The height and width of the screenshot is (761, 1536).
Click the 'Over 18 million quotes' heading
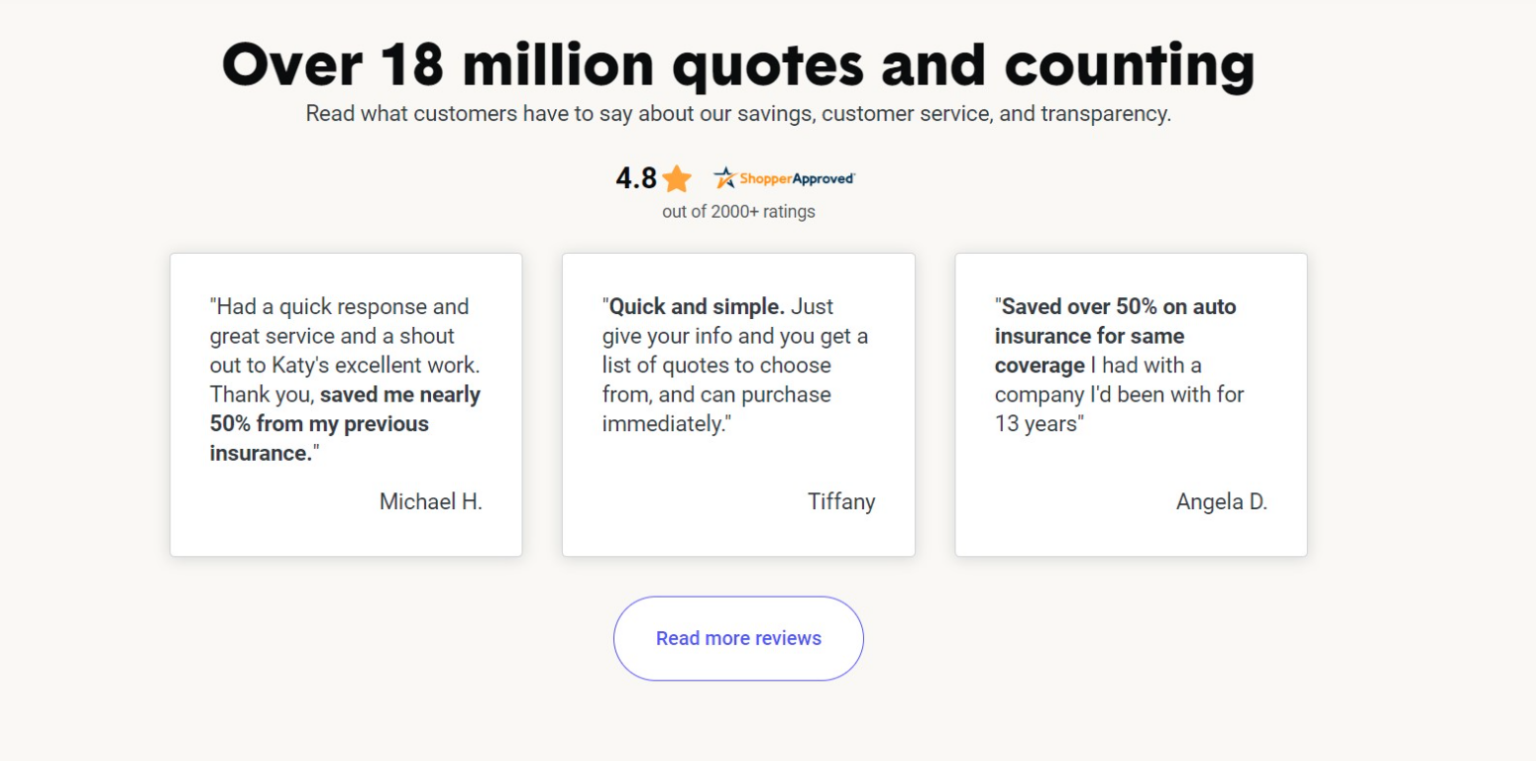point(737,63)
